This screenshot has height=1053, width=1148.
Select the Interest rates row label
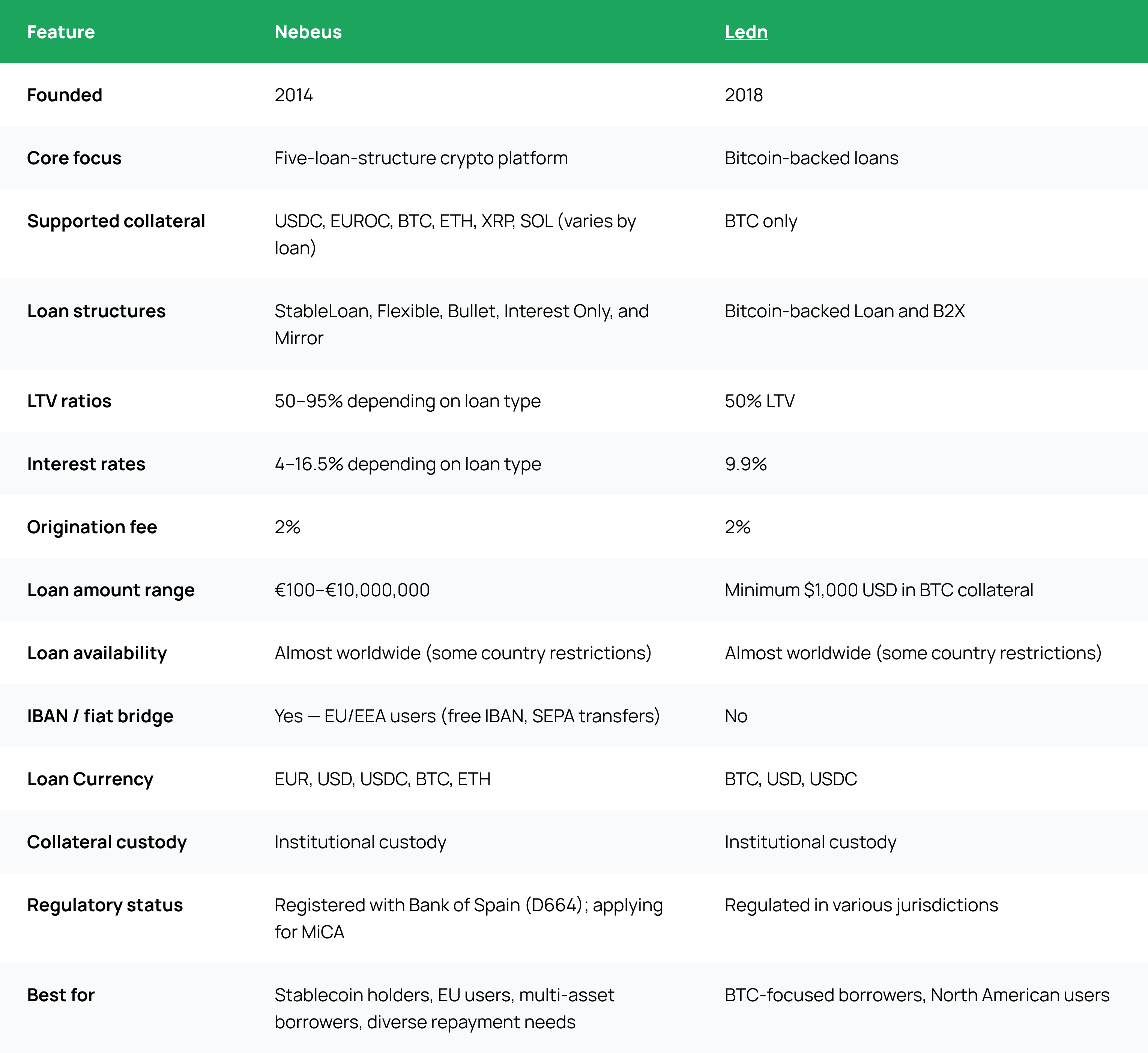(x=86, y=464)
